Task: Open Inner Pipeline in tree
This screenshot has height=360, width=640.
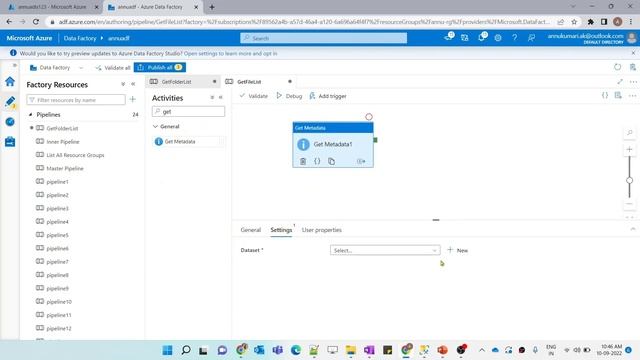Action: point(62,142)
